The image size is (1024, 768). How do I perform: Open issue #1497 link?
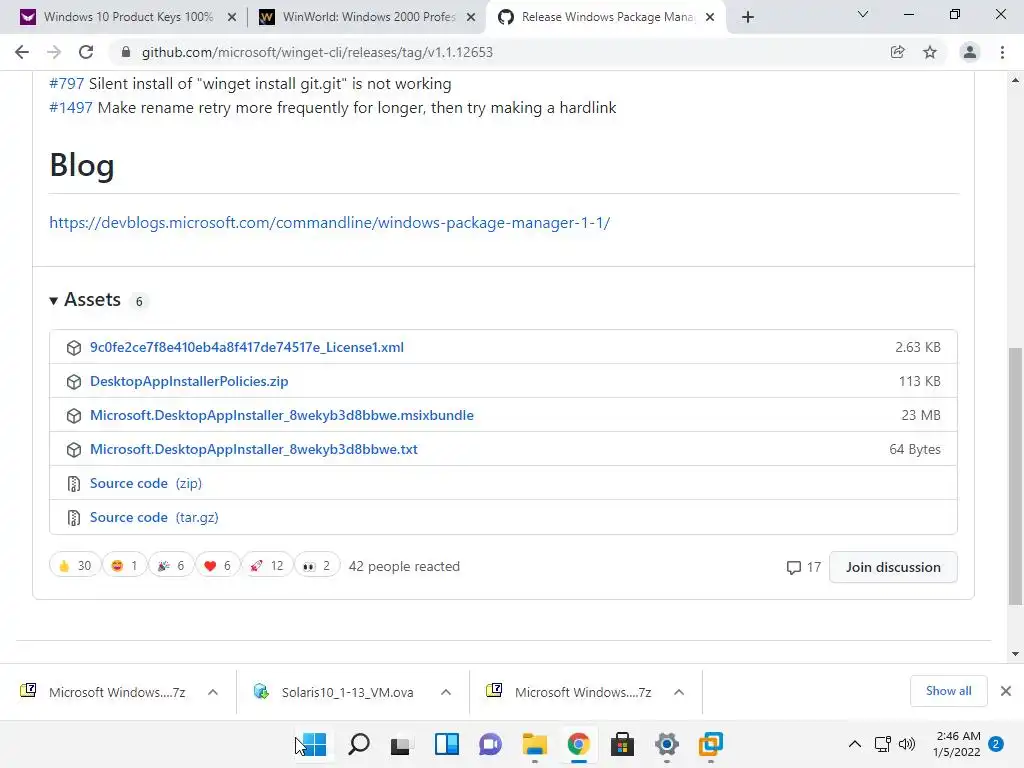click(x=71, y=108)
